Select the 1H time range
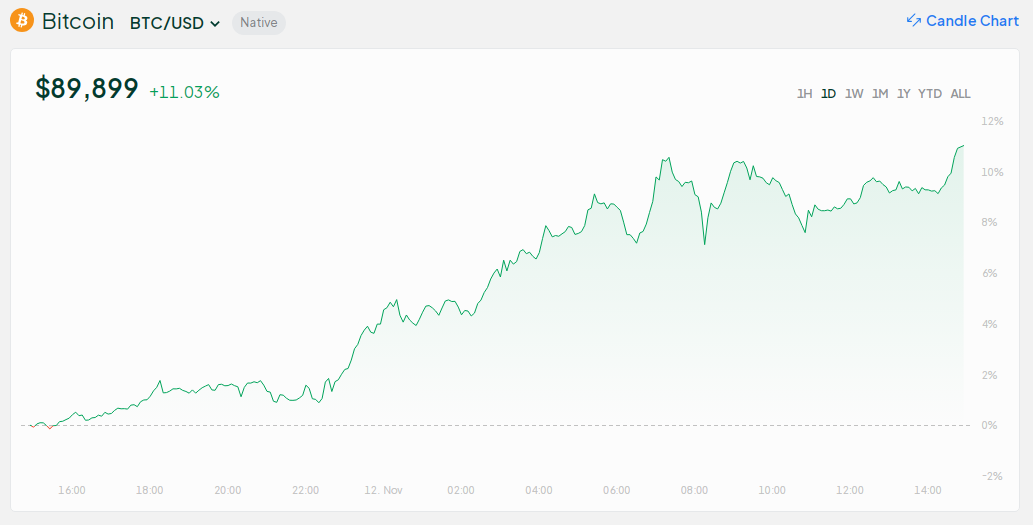Screen dimensions: 1033x525 point(804,94)
